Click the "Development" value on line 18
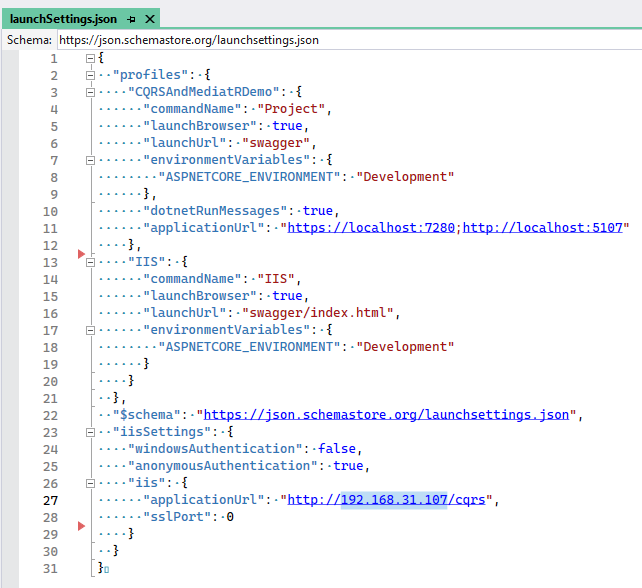Image resolution: width=642 pixels, height=588 pixels. coord(405,347)
